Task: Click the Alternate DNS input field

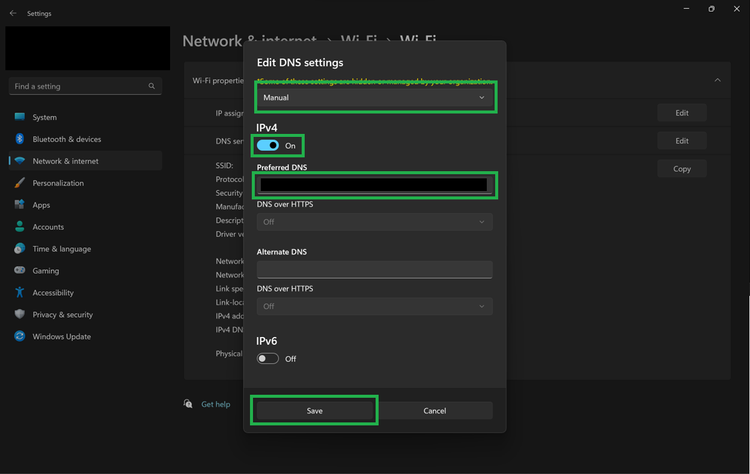Action: [x=374, y=269]
